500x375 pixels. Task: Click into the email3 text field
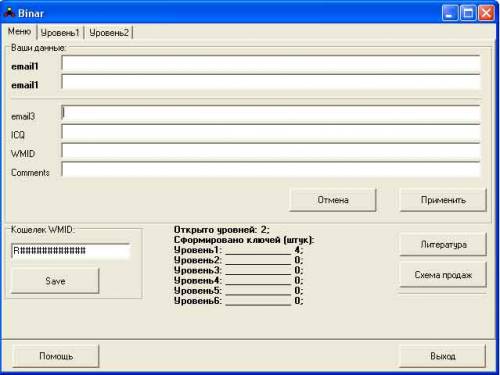[271, 113]
